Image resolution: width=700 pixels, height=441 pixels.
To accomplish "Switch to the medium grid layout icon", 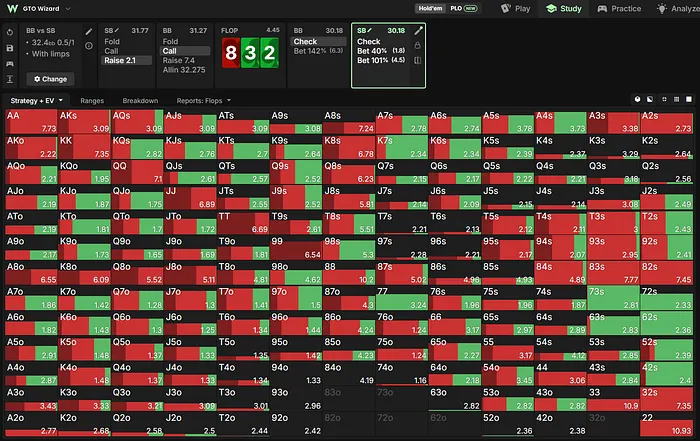I will click(676, 99).
